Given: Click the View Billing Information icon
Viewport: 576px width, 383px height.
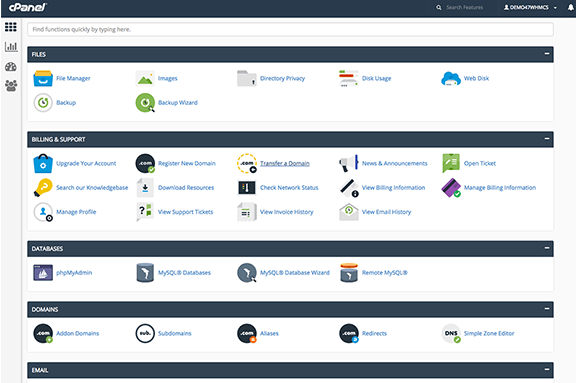Looking at the screenshot, I should coord(349,188).
